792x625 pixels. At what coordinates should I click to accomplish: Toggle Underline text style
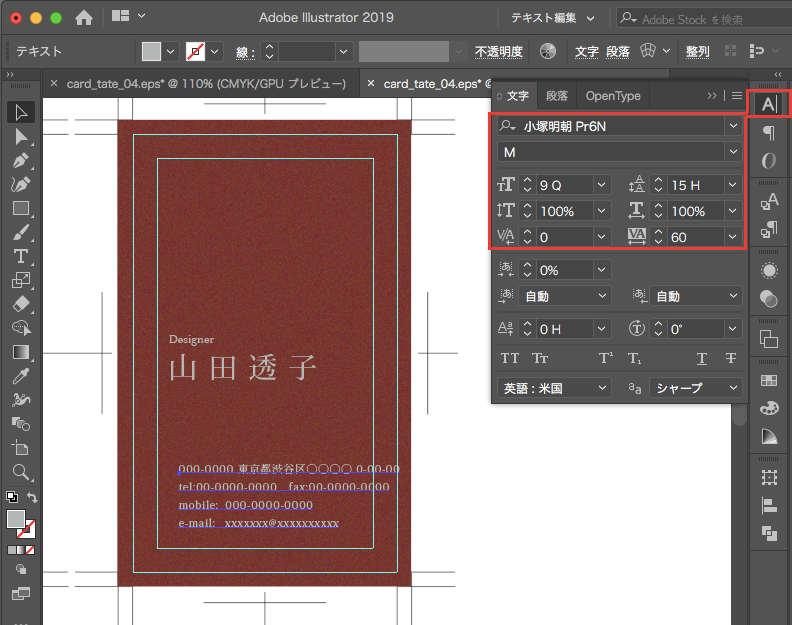(x=701, y=359)
